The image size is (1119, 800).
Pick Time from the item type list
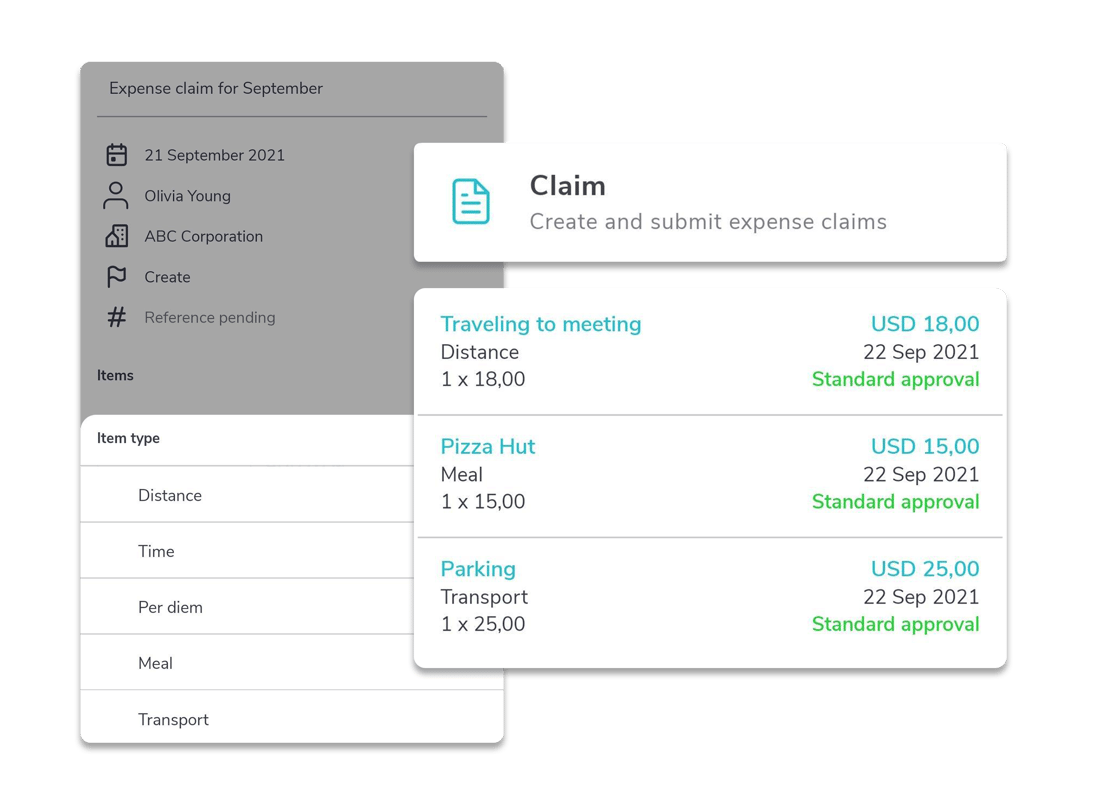156,550
